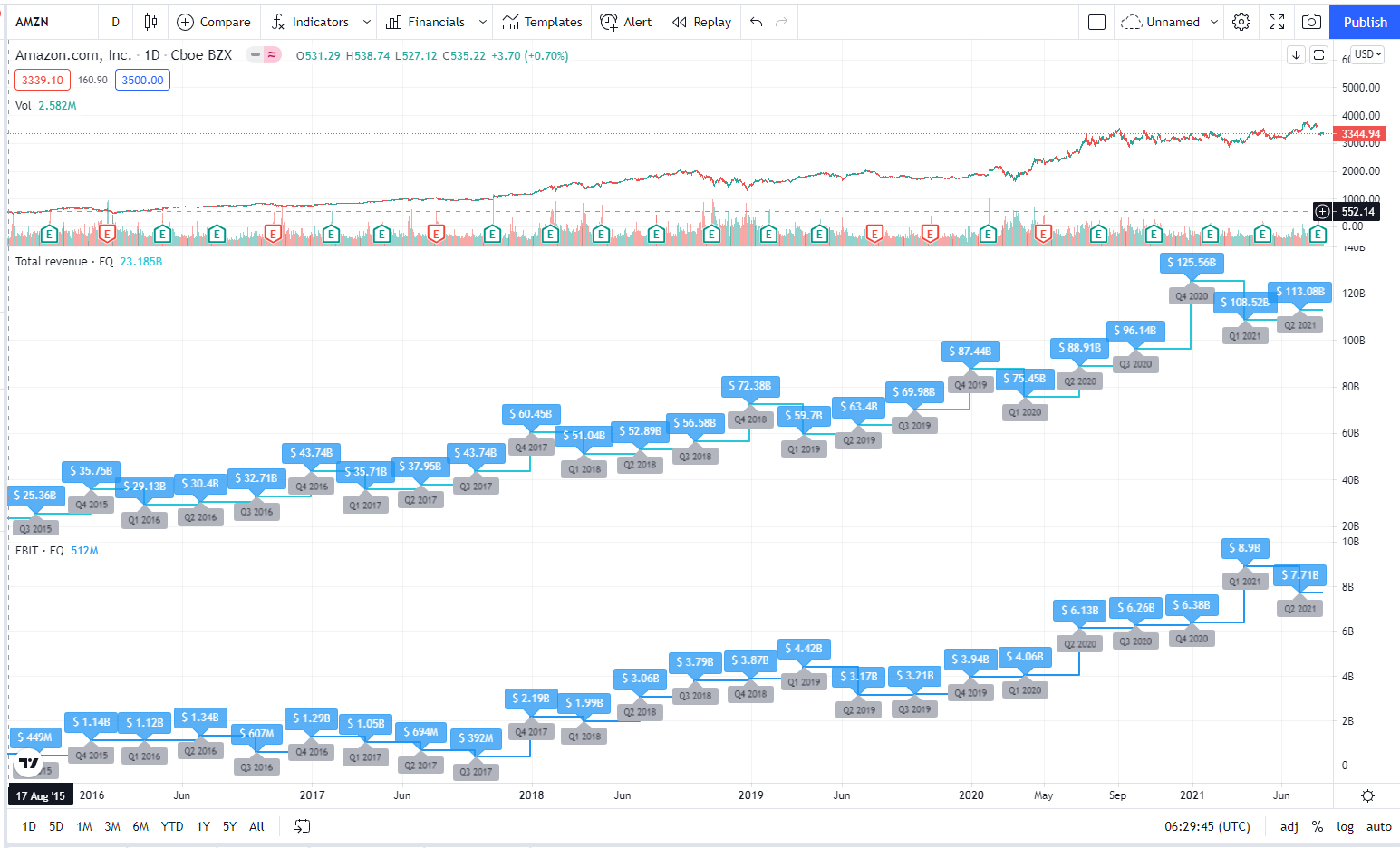Viewport: 1400px width, 848px height.
Task: Open the Financials menu
Action: tap(425, 22)
